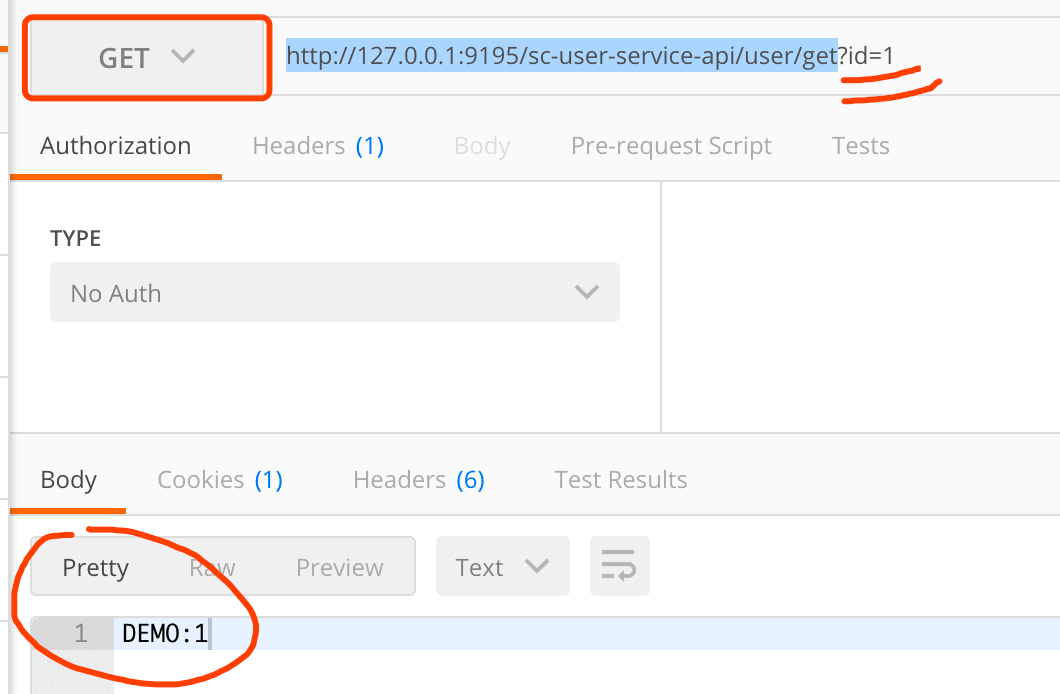The width and height of the screenshot is (1060, 694).
Task: Select the Raw view button
Action: pyautogui.click(x=212, y=567)
